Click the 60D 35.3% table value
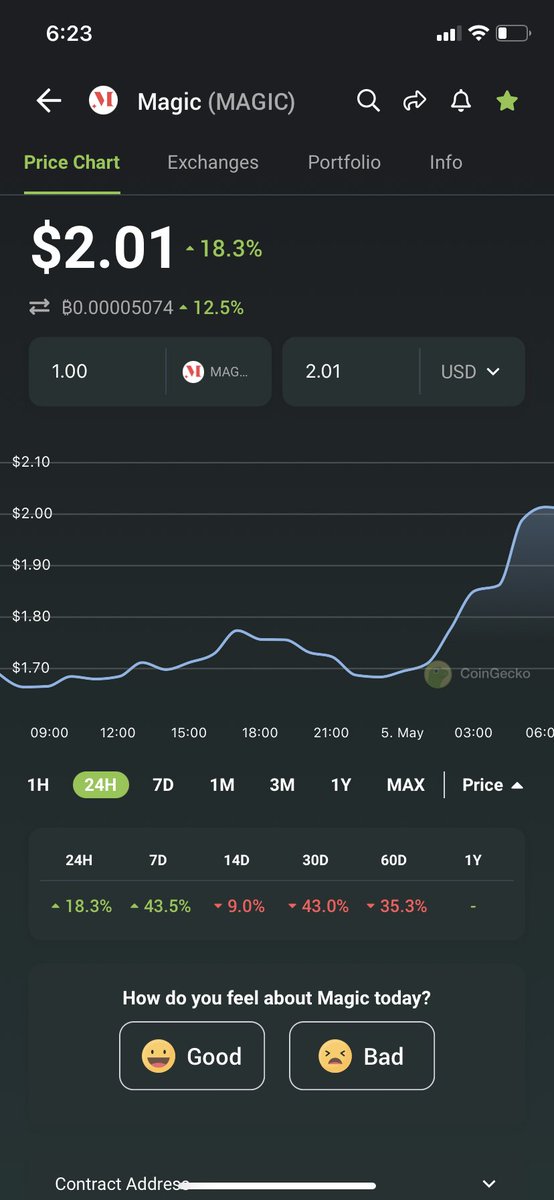 point(397,906)
